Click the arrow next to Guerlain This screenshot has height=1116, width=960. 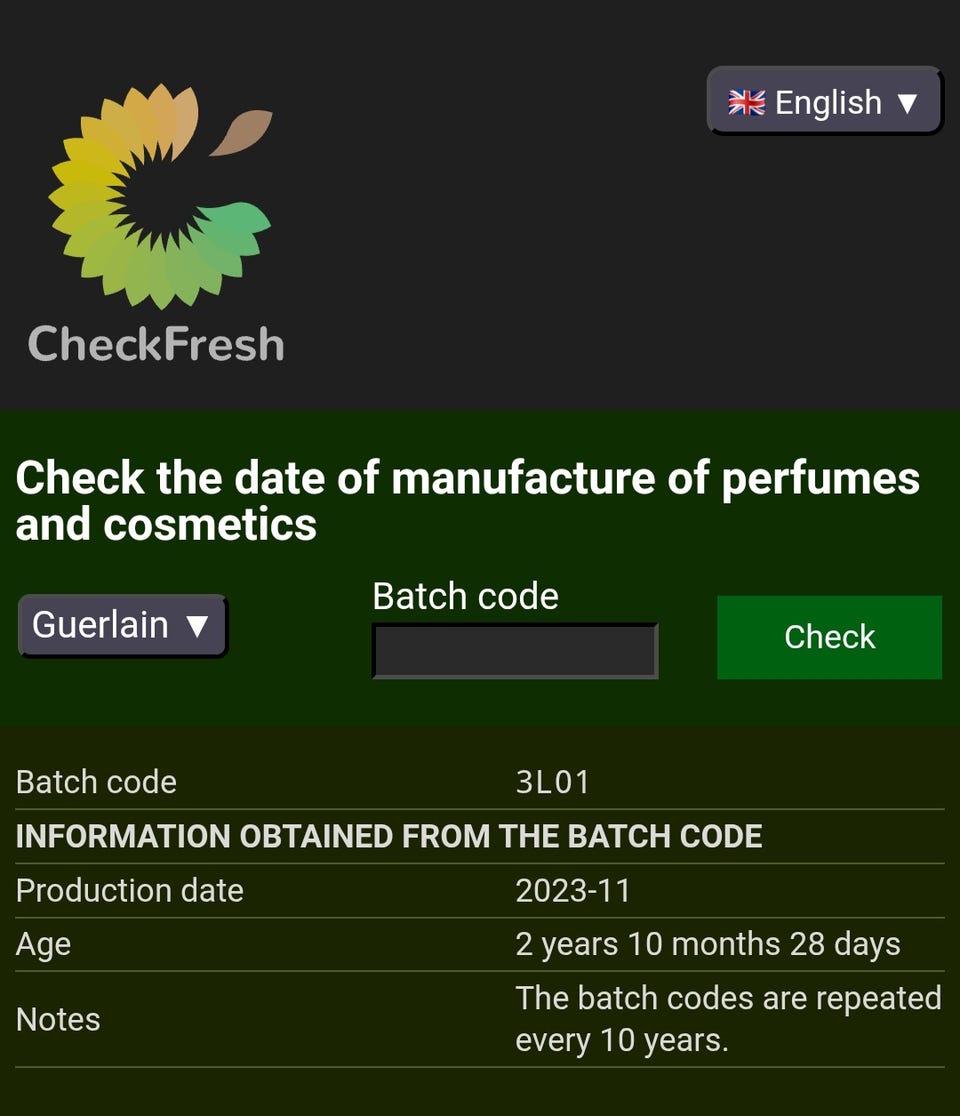197,626
